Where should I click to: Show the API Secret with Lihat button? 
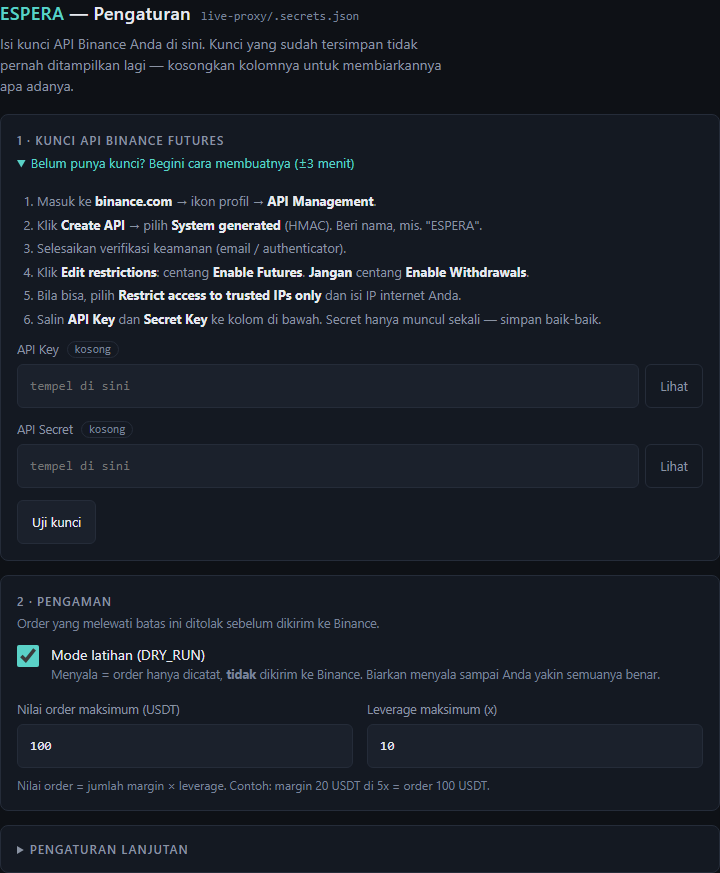[674, 466]
